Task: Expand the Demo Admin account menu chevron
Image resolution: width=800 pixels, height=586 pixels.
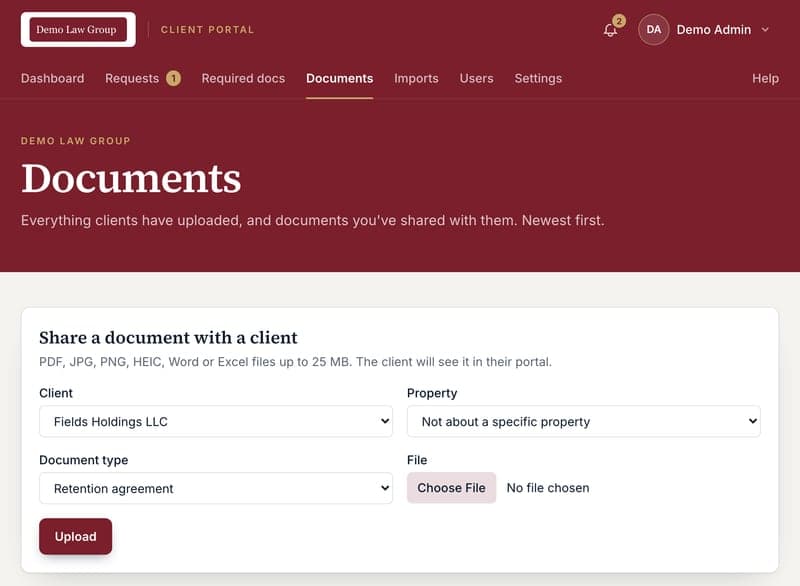Action: pyautogui.click(x=765, y=30)
